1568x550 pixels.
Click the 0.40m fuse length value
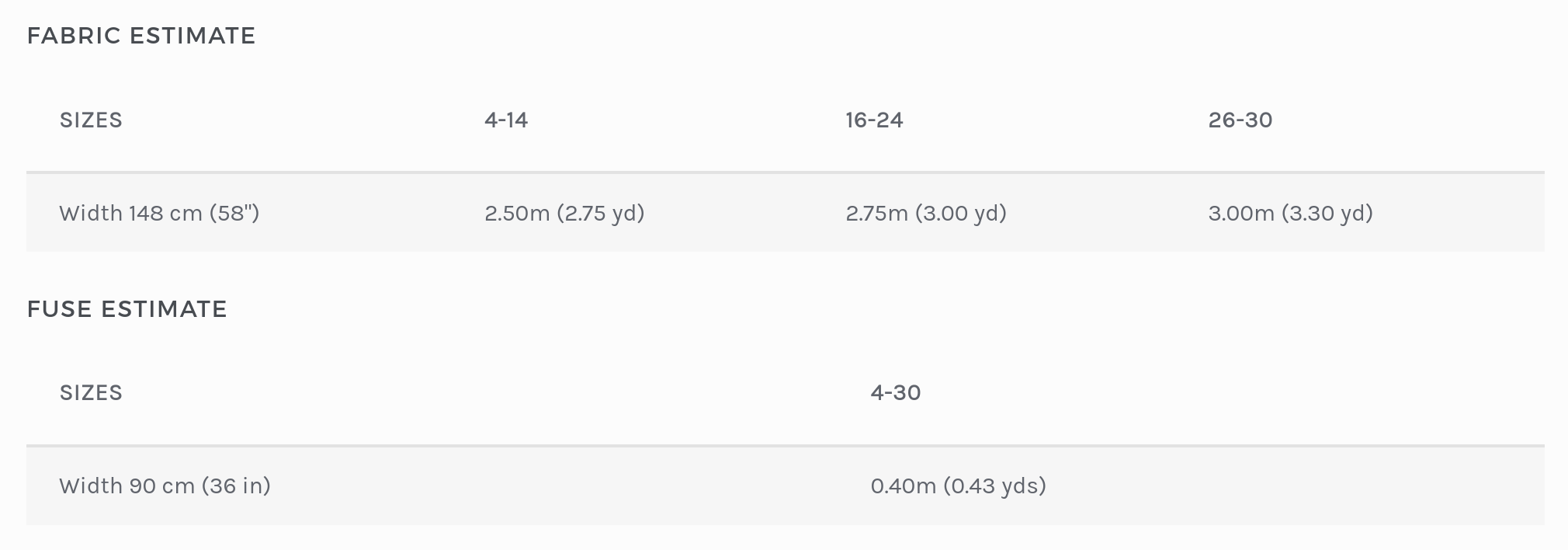(904, 486)
